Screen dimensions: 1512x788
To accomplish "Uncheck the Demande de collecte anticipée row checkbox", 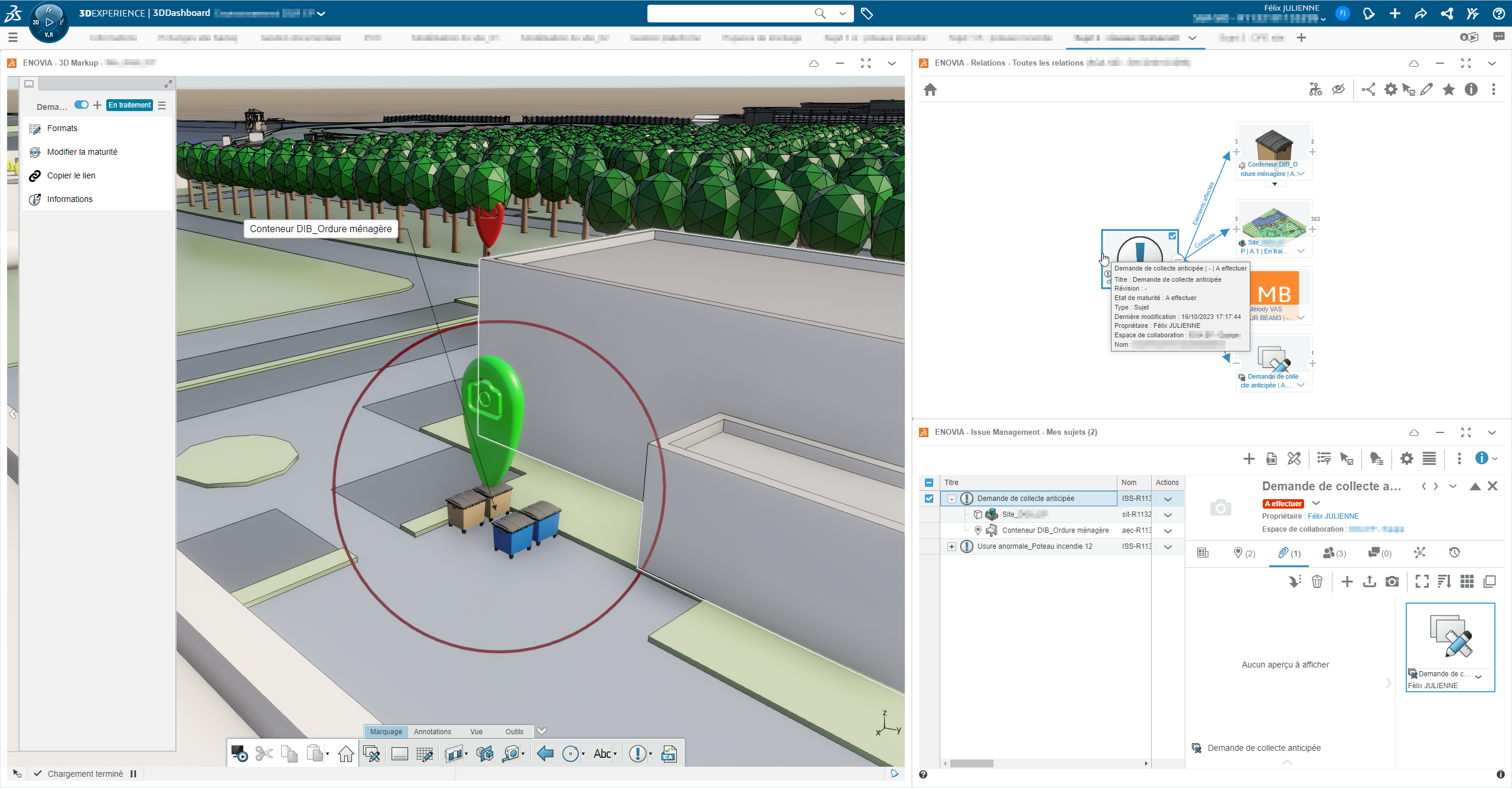I will [929, 499].
